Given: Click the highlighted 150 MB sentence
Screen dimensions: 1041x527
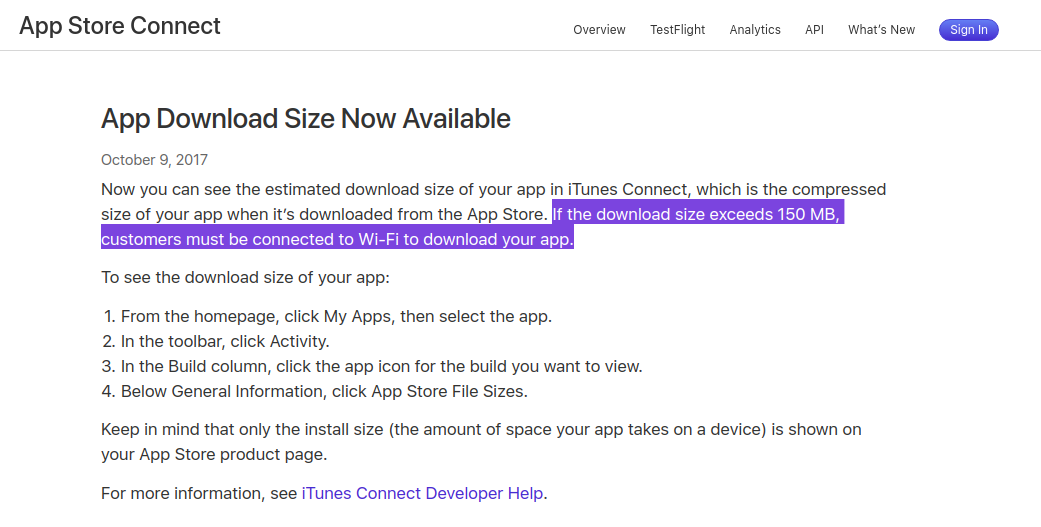Looking at the screenshot, I should click(698, 214).
